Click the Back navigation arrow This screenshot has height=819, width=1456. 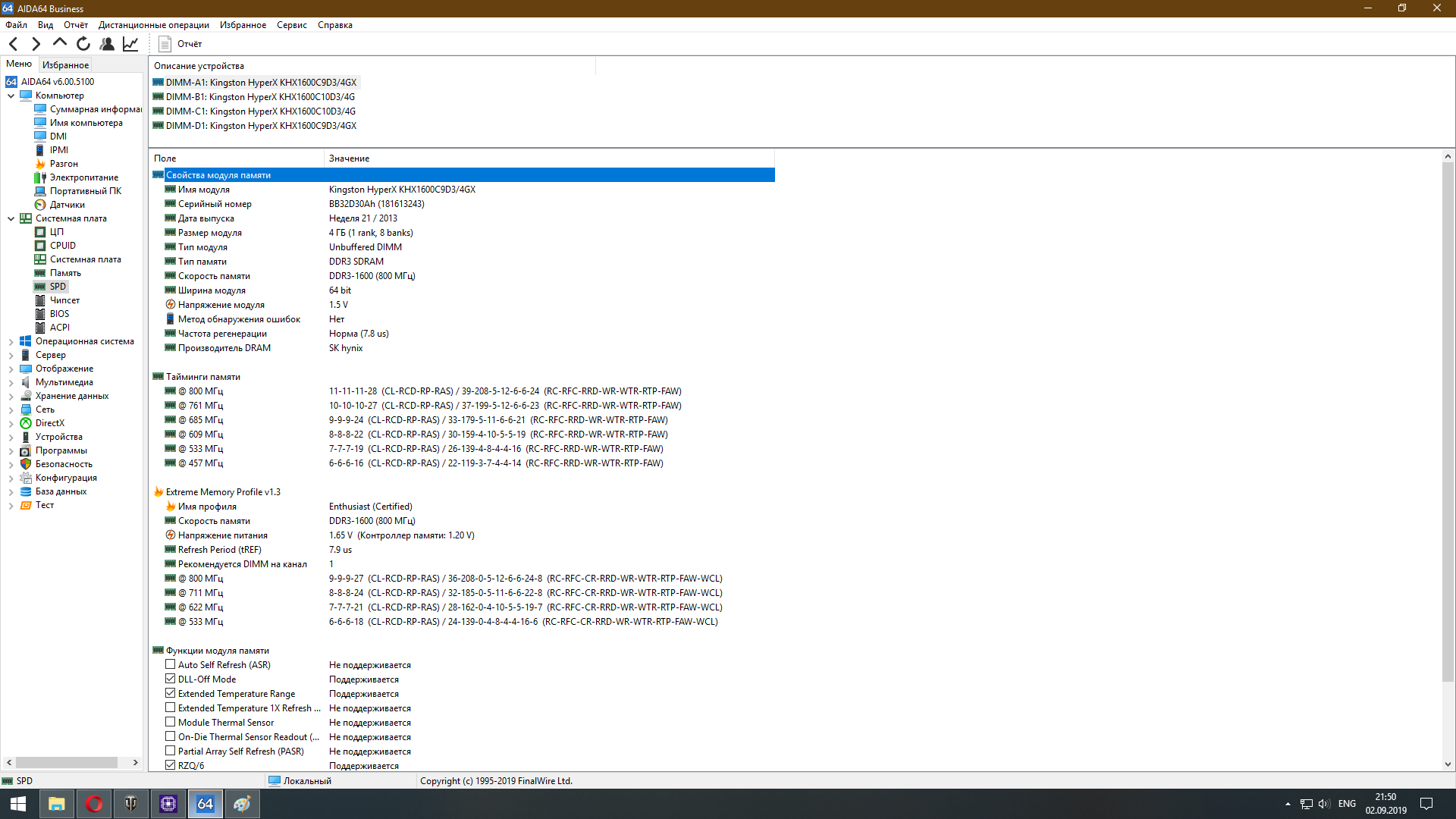click(x=13, y=44)
